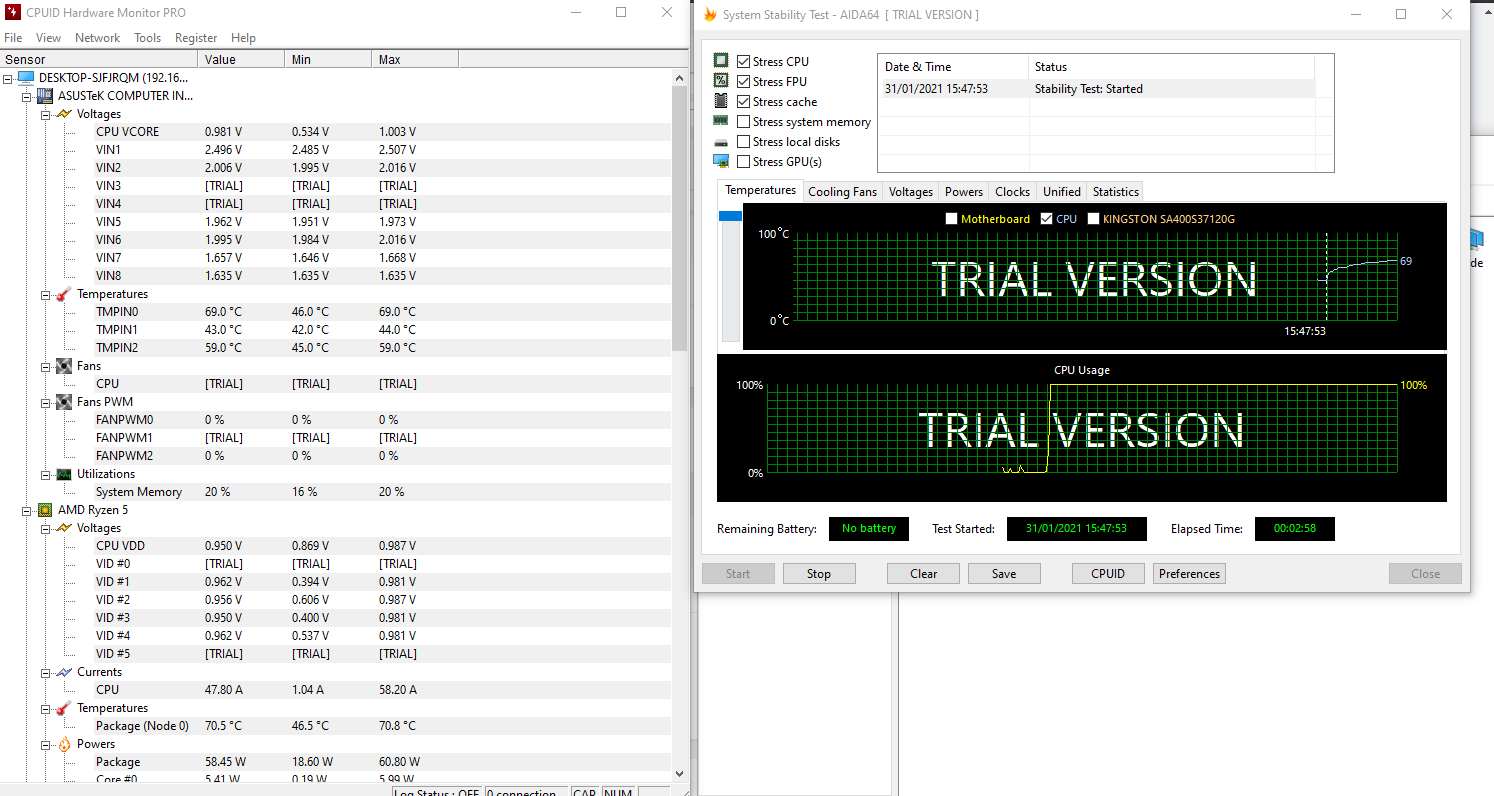Click the cache chip icon beside Stress cache
This screenshot has height=796, width=1494.
(x=721, y=101)
